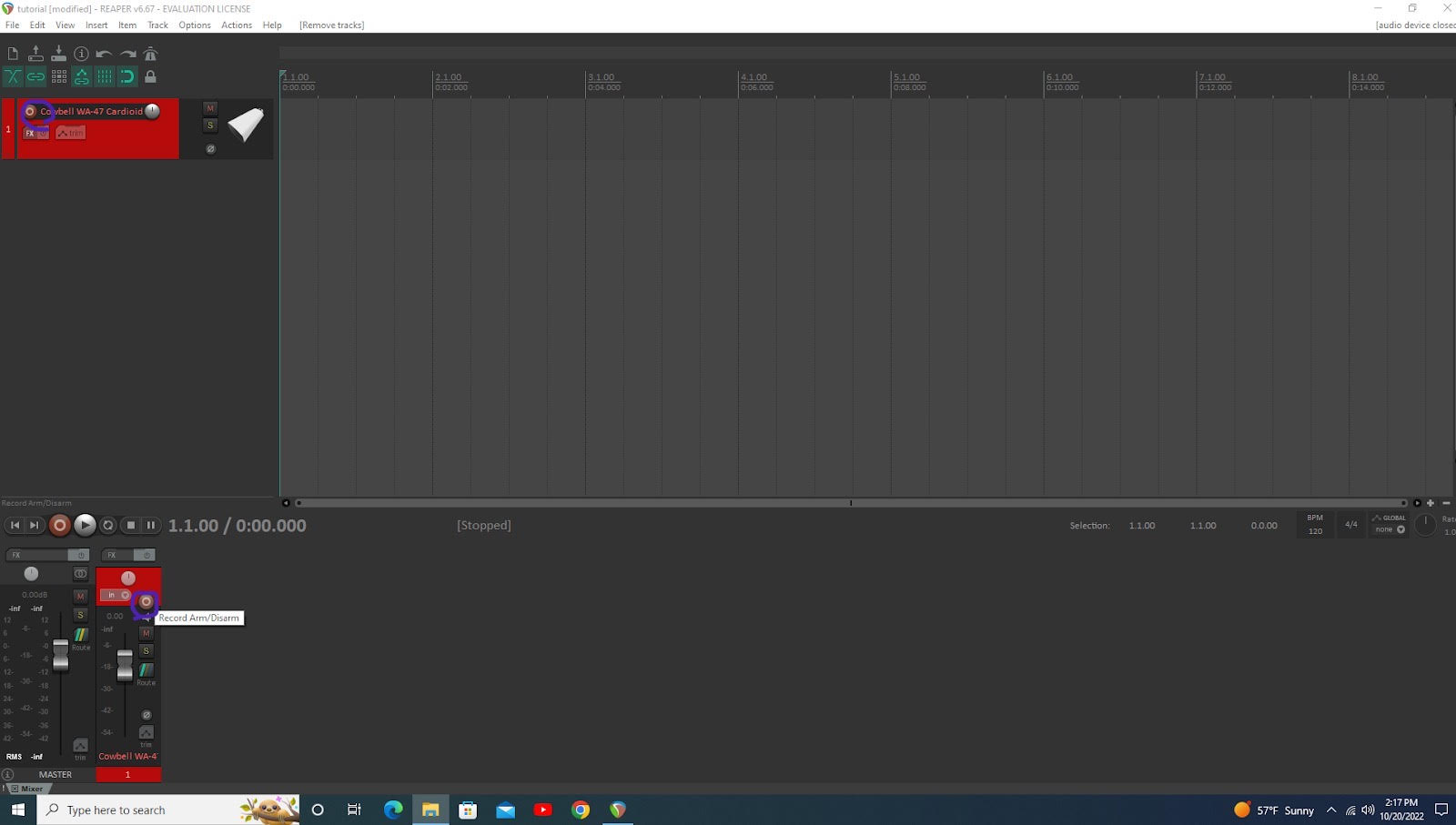Open the View menu
Screen dimensions: 1456x825
(66, 25)
